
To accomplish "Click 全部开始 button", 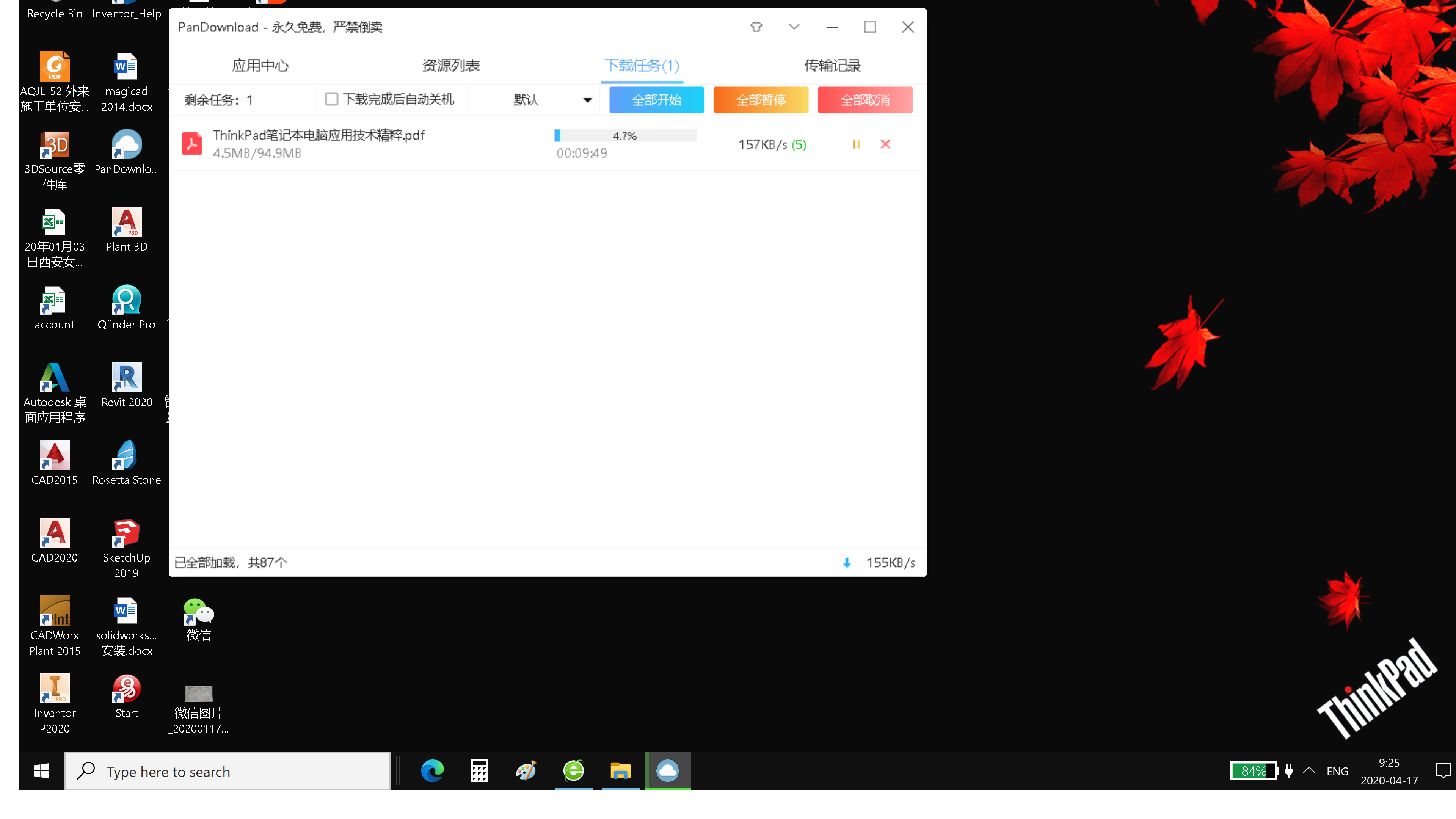I will click(x=656, y=100).
